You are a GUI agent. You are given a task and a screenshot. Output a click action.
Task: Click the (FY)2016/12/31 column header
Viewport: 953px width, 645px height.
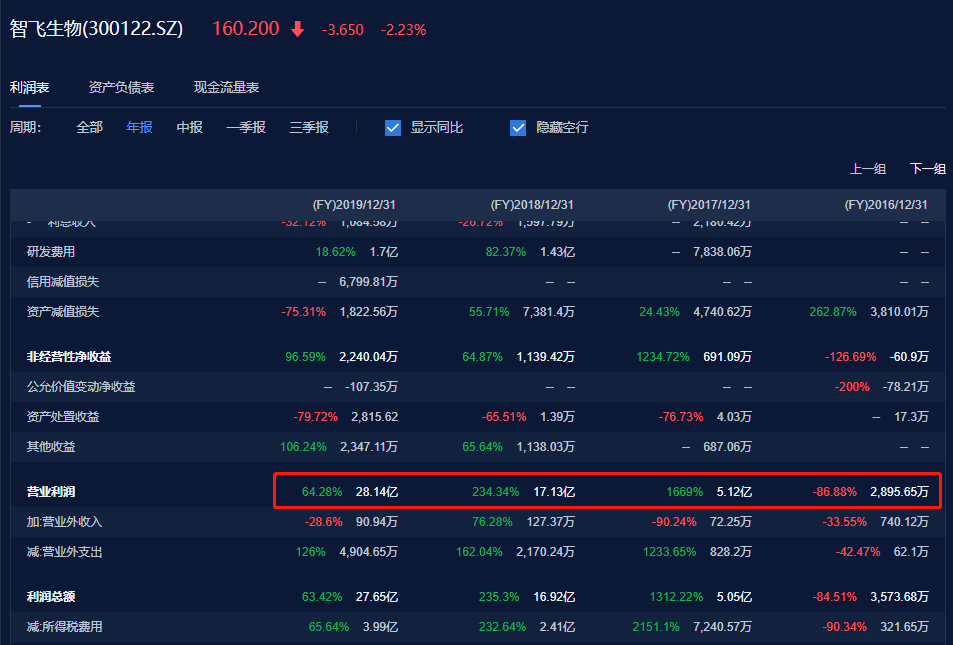click(x=886, y=205)
